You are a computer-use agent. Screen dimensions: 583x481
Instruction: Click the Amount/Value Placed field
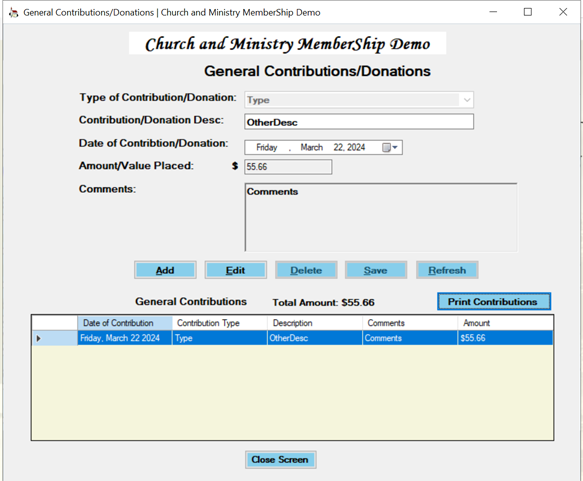coord(288,167)
